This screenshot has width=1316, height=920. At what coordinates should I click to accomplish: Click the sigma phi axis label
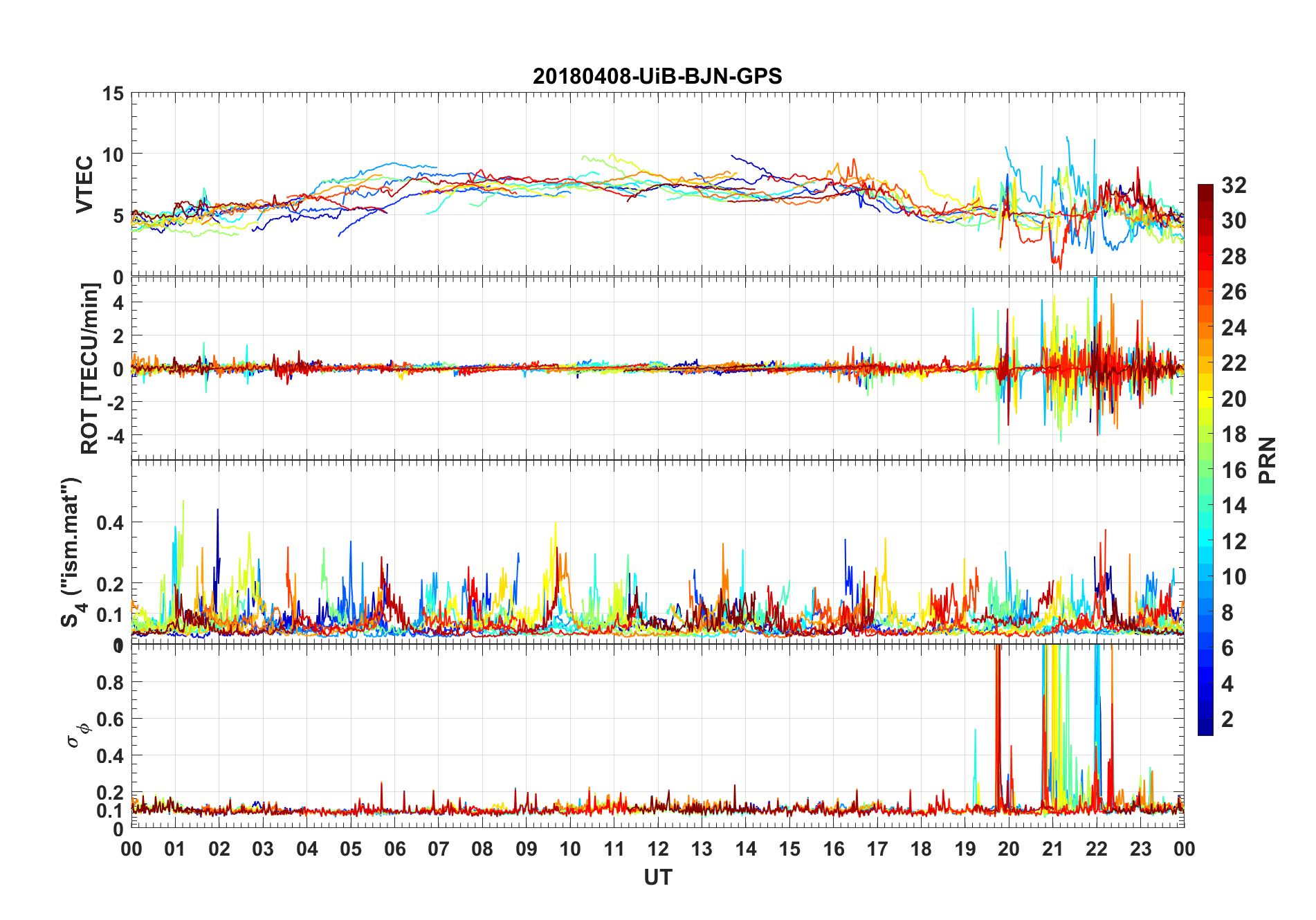coord(77,735)
